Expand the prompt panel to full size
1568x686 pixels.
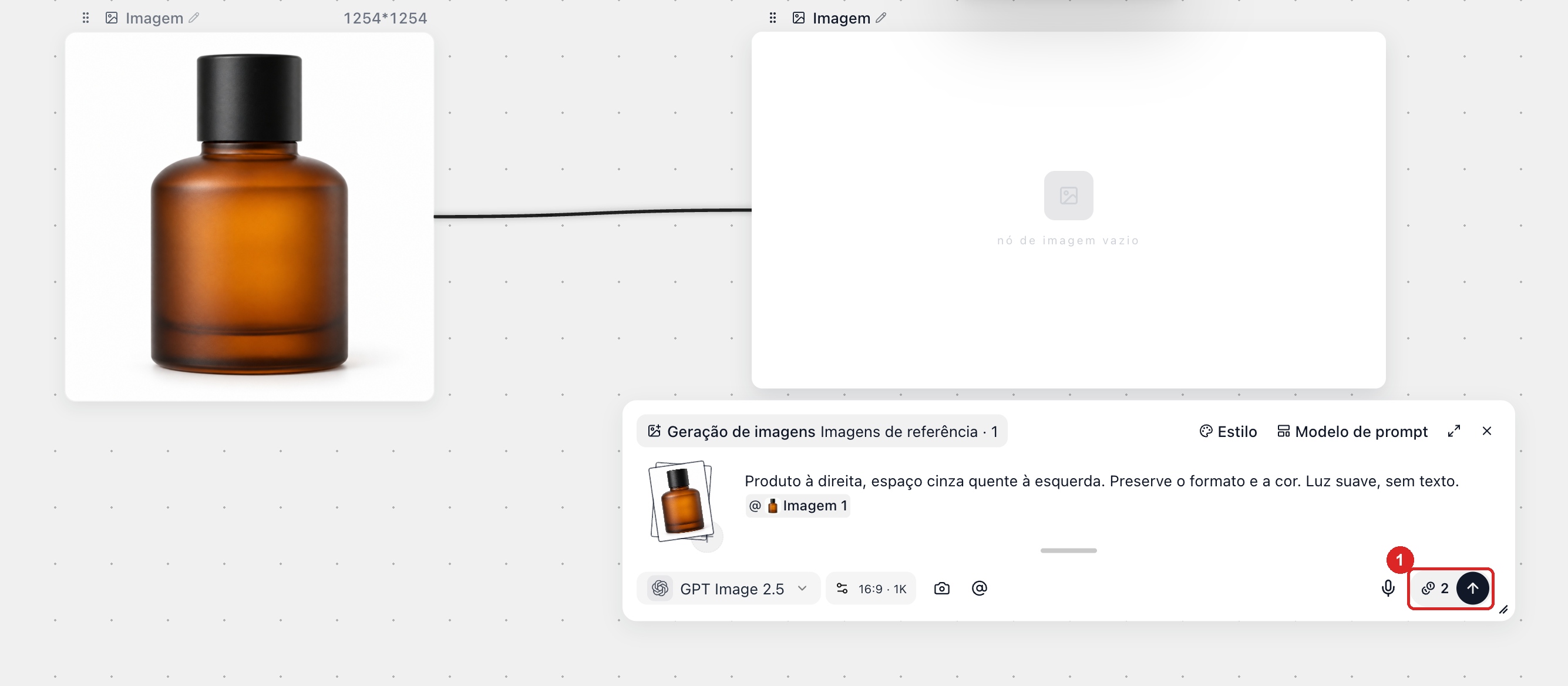pos(1453,431)
